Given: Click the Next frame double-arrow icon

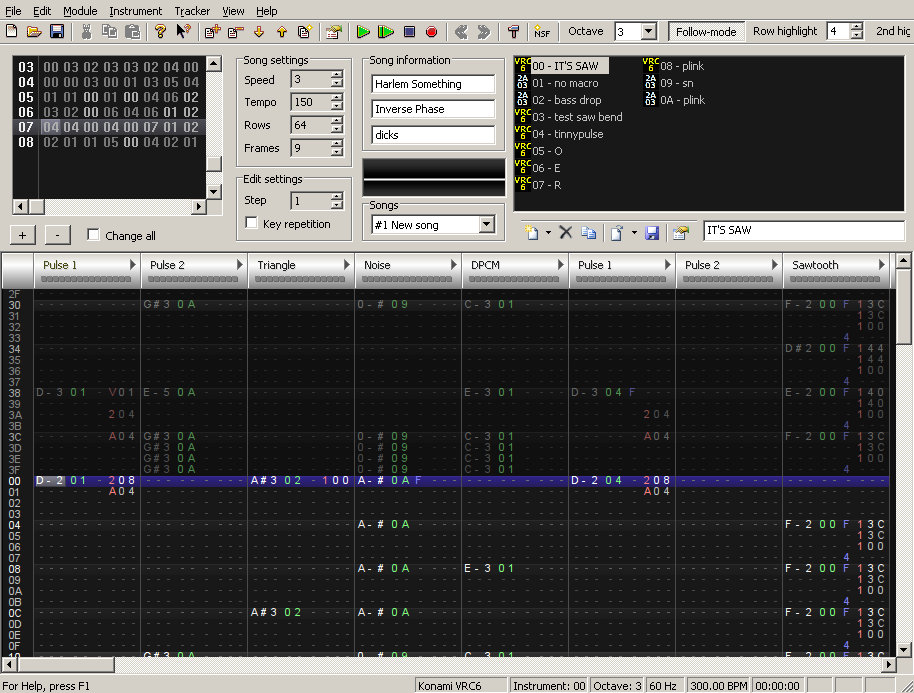Looking at the screenshot, I should click(x=484, y=32).
